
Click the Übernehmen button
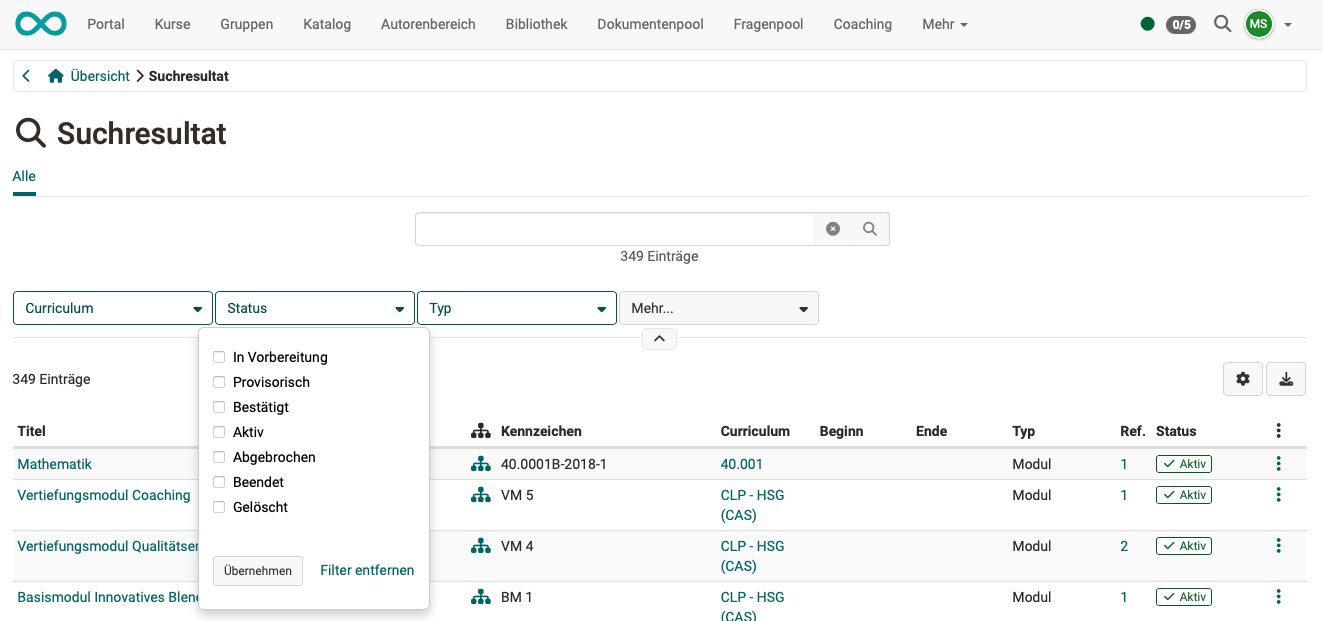pyautogui.click(x=257, y=570)
